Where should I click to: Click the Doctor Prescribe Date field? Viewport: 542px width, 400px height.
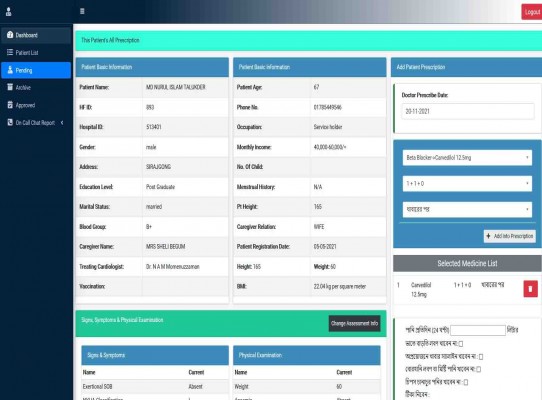coord(468,111)
